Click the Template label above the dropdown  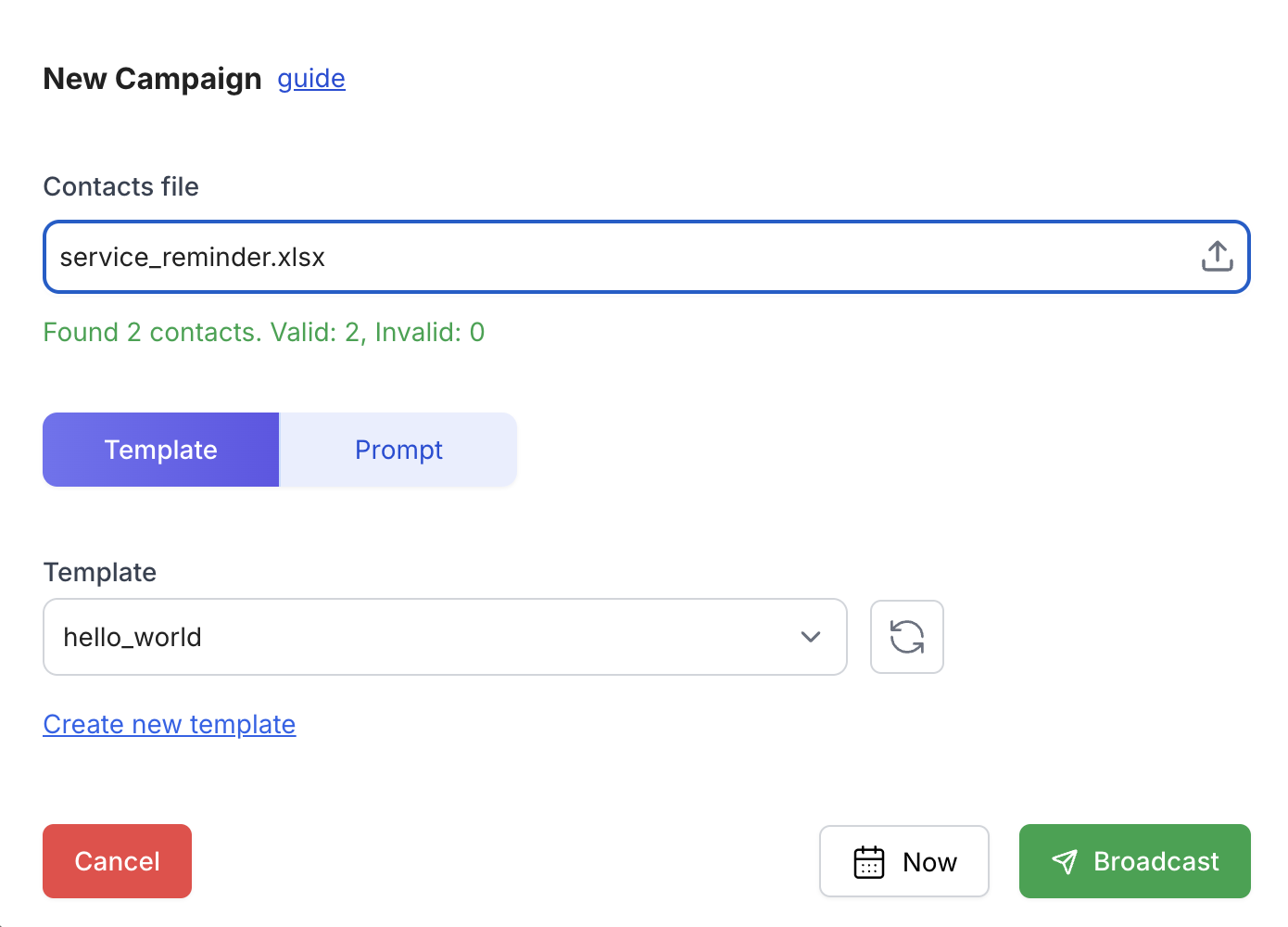coord(100,572)
